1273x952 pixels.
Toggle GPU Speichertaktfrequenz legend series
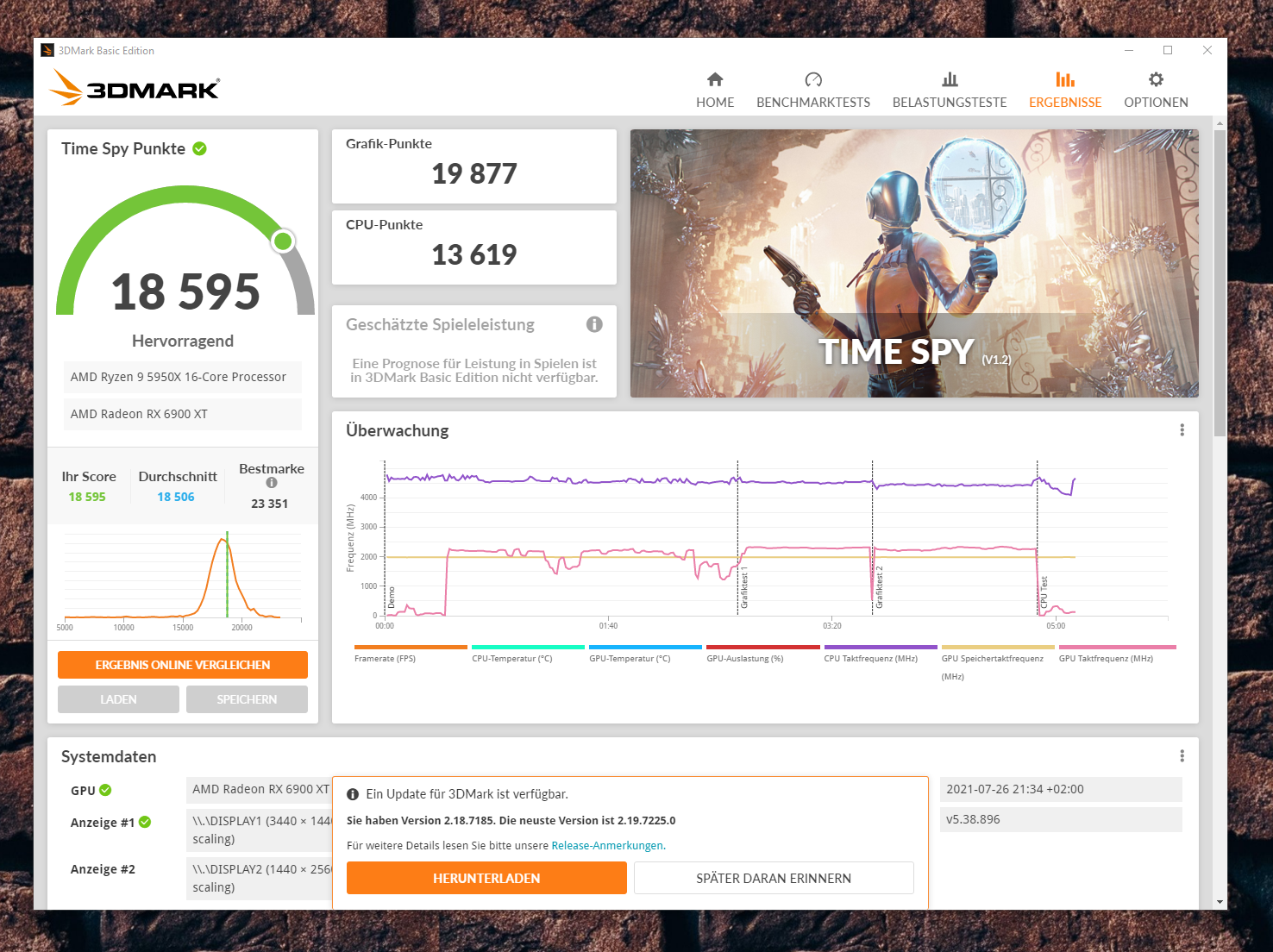point(998,661)
